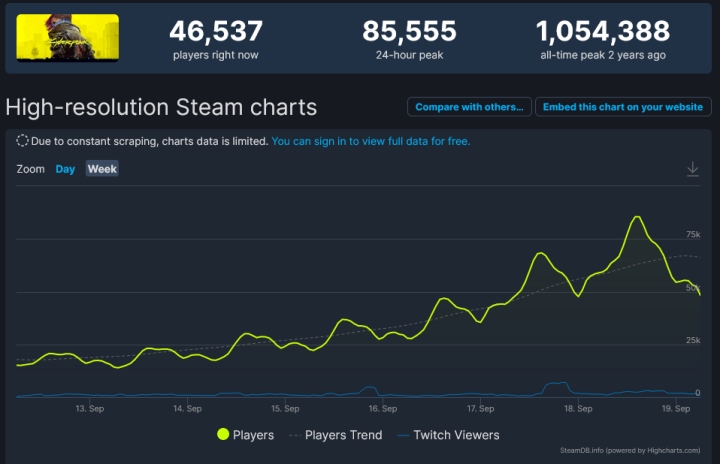
Task: Click the 13. Sep date label
Action: pyautogui.click(x=90, y=409)
